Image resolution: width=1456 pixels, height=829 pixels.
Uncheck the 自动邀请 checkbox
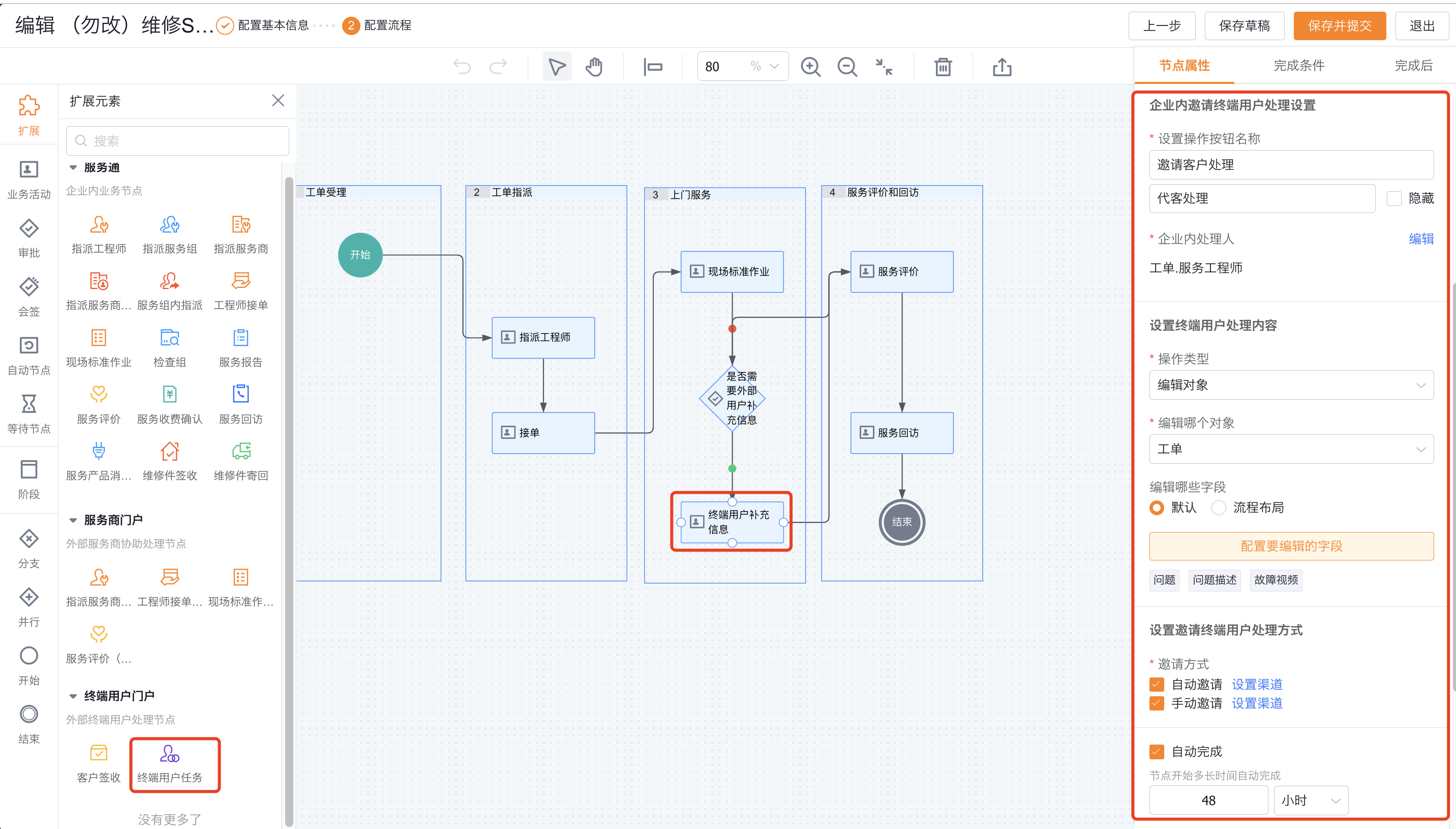[x=1156, y=684]
